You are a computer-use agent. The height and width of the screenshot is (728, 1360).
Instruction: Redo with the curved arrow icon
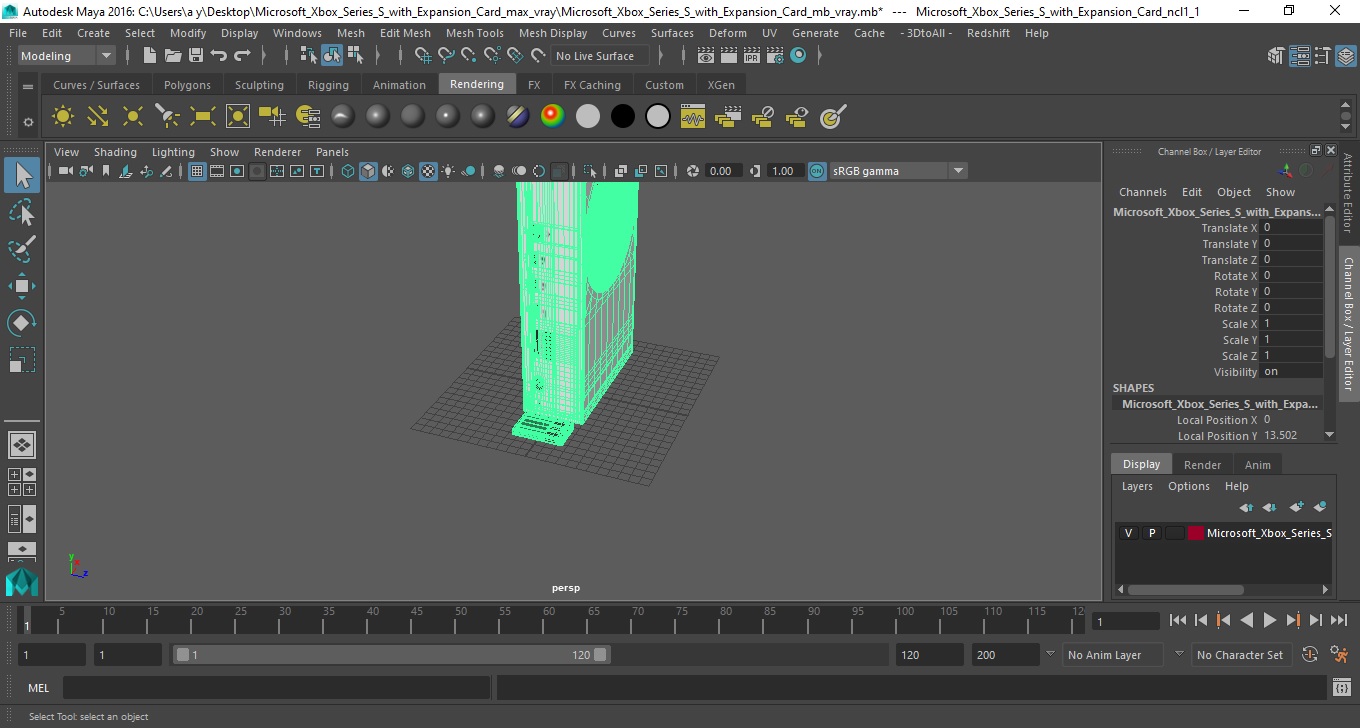click(x=242, y=56)
